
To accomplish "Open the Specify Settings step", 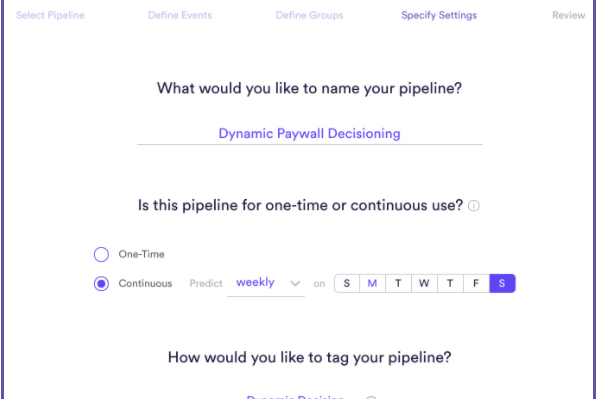I will [439, 15].
